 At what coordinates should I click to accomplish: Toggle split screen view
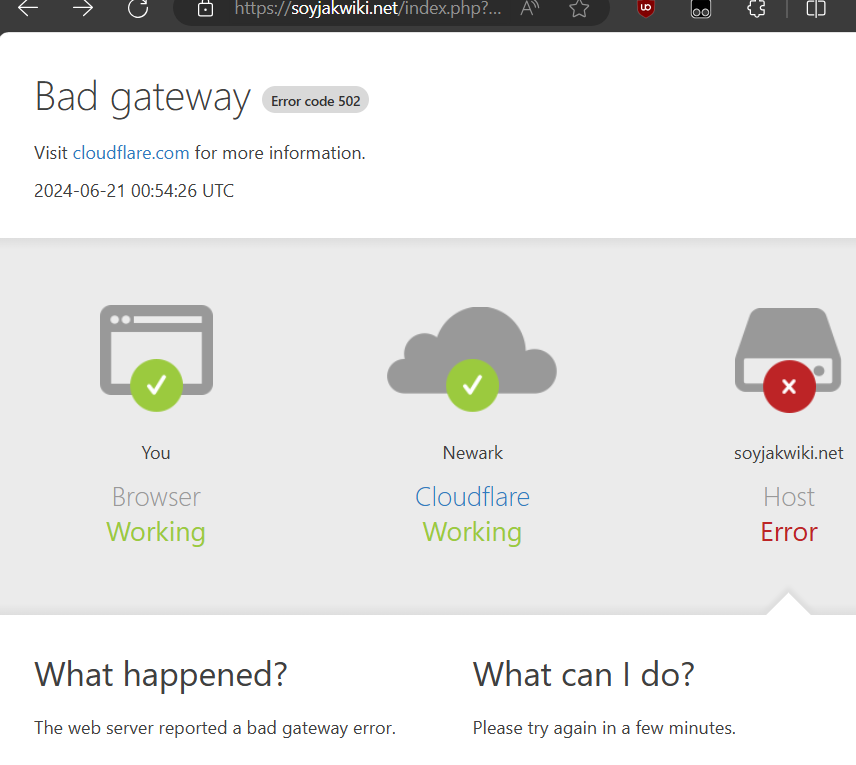[x=816, y=9]
